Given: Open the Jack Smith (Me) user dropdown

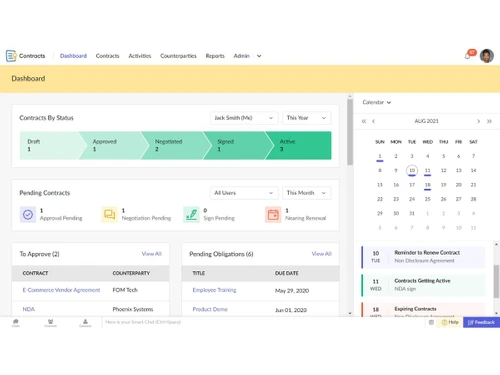Looking at the screenshot, I should 244,118.
